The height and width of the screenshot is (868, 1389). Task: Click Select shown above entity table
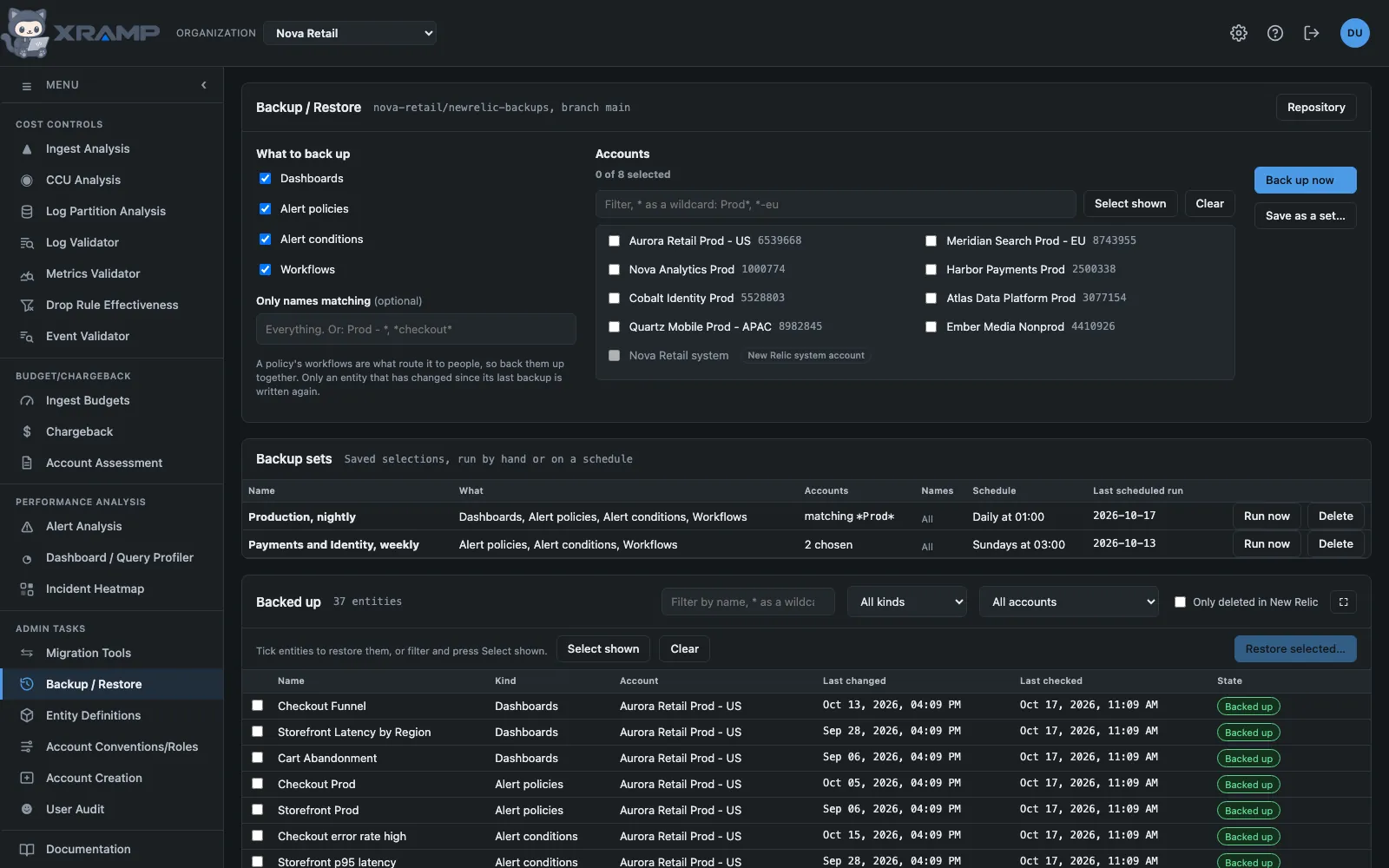point(603,649)
